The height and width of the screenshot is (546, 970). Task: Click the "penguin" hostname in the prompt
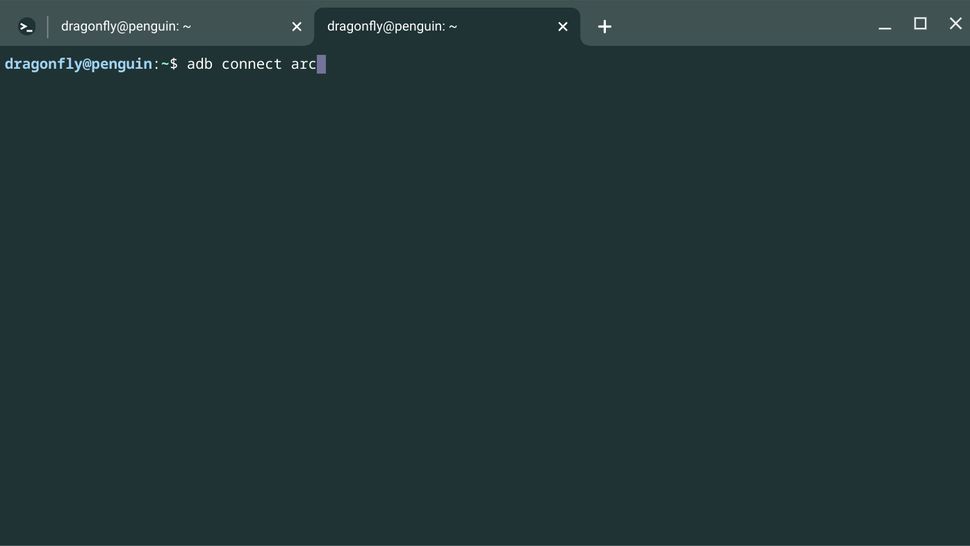click(120, 65)
